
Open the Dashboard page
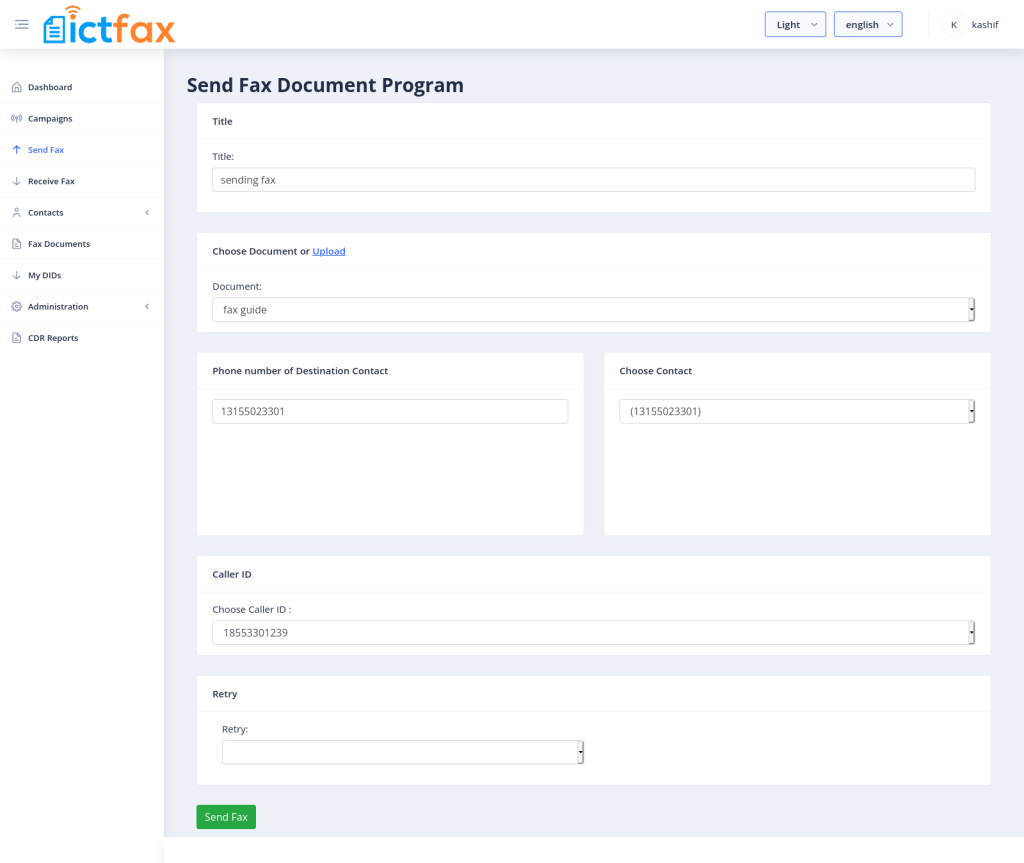pos(82,87)
